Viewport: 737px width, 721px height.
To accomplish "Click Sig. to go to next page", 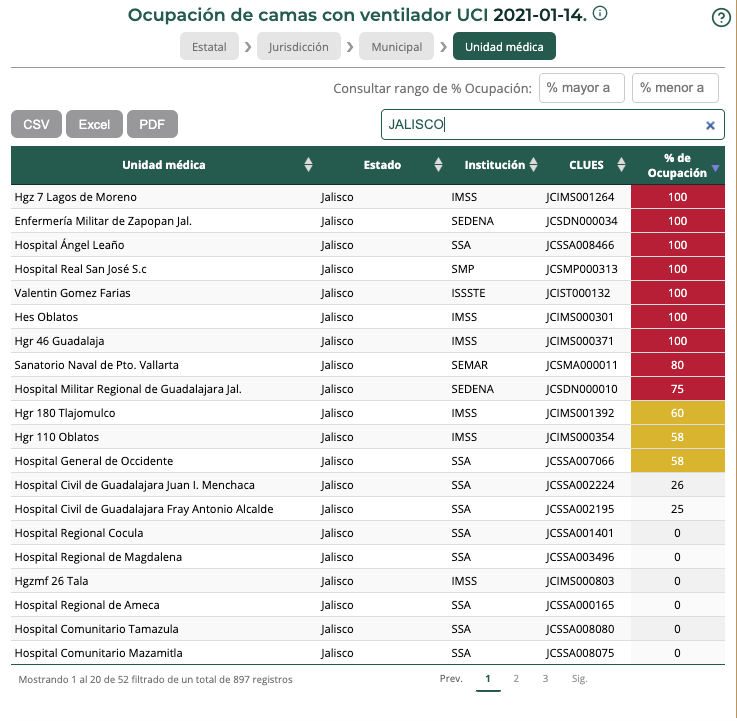I will (579, 679).
